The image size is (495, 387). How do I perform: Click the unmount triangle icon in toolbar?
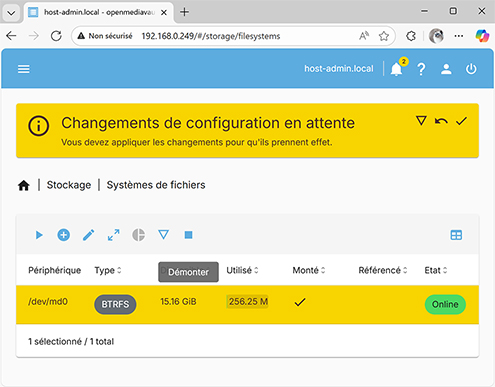point(163,235)
